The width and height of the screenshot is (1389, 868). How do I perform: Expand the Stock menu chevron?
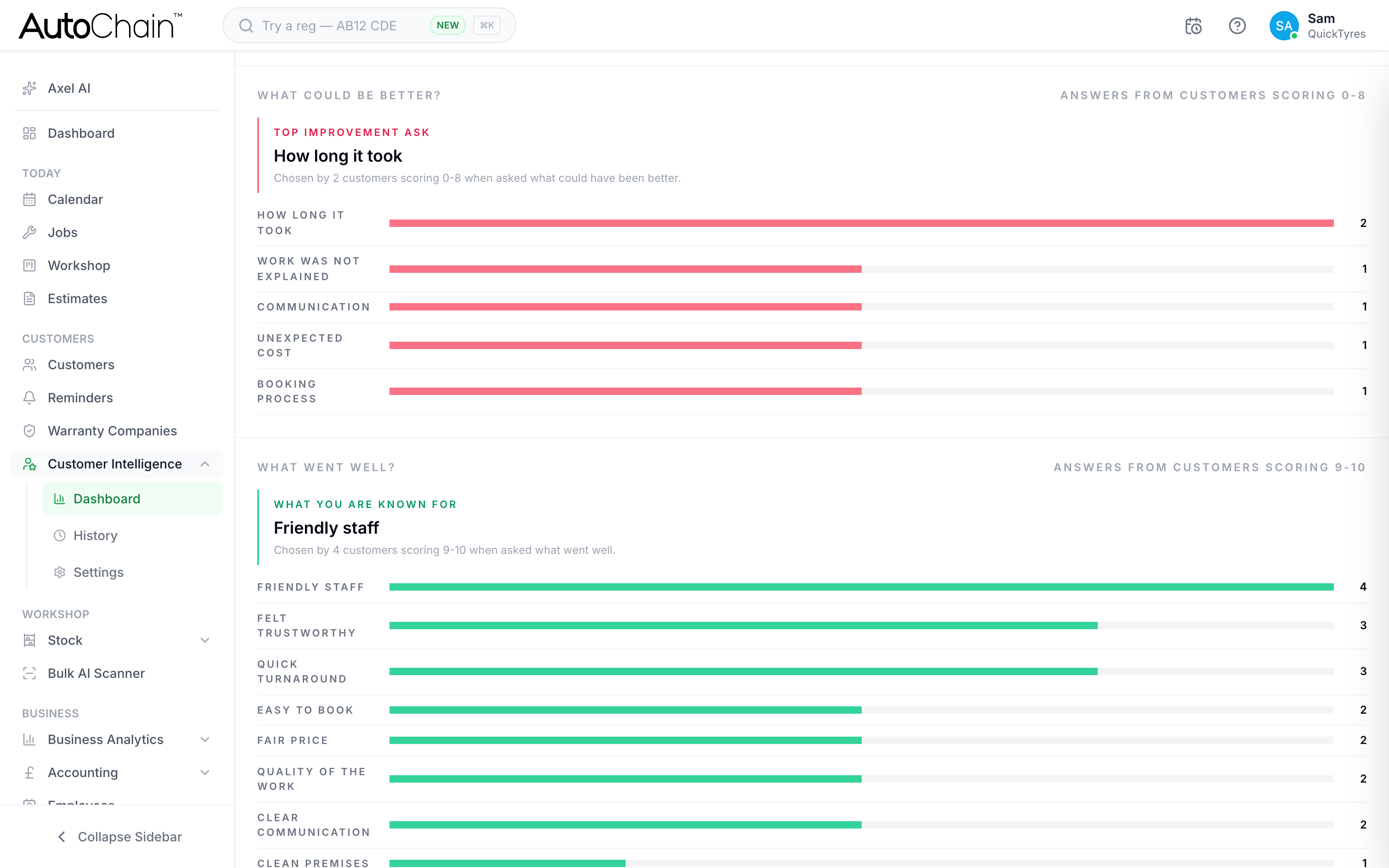click(x=205, y=640)
